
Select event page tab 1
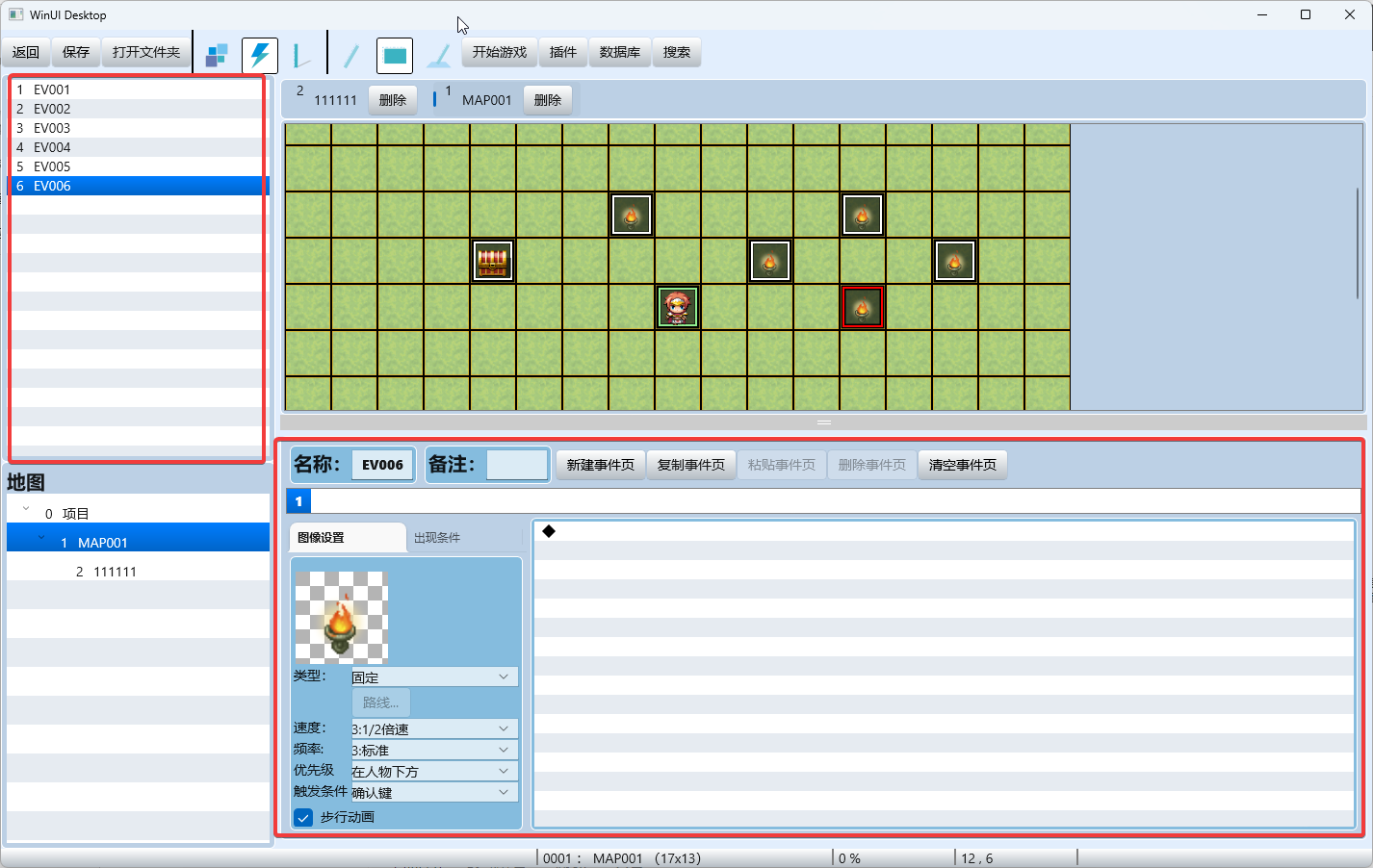pos(298,501)
